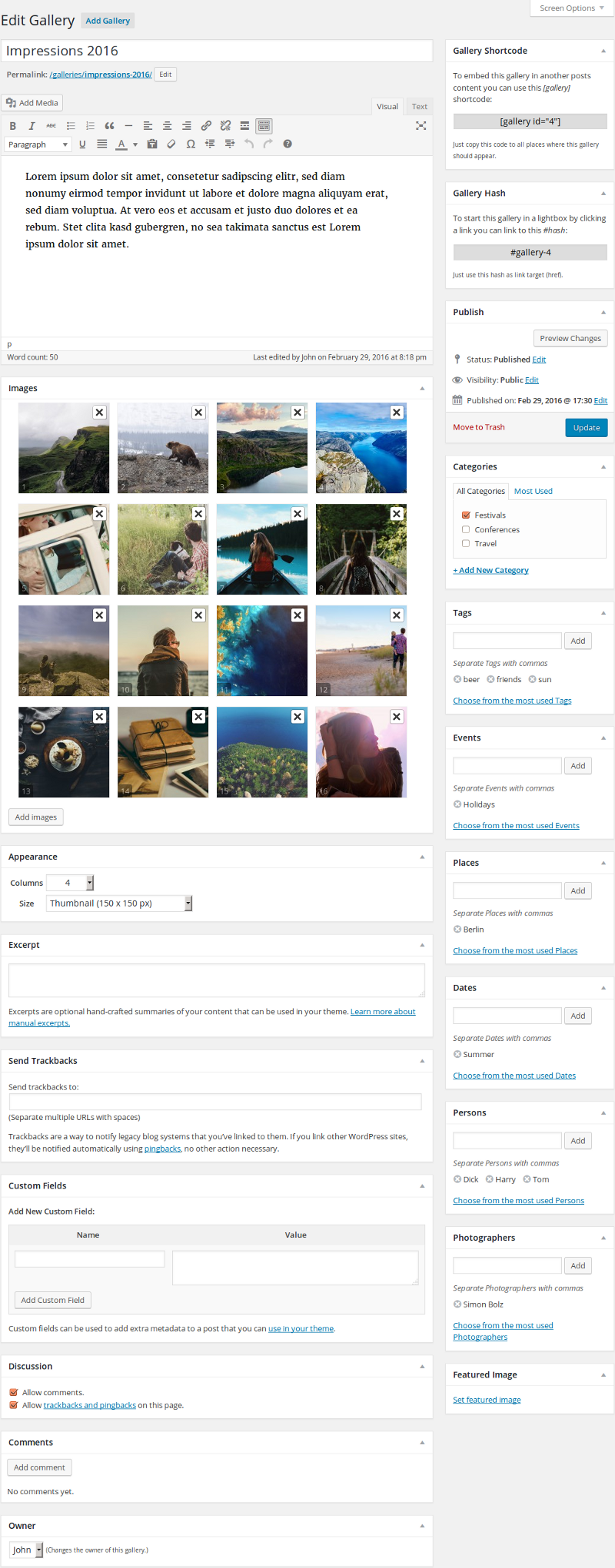Check the Festivals category
The height and width of the screenshot is (1568, 615).
coord(466,515)
